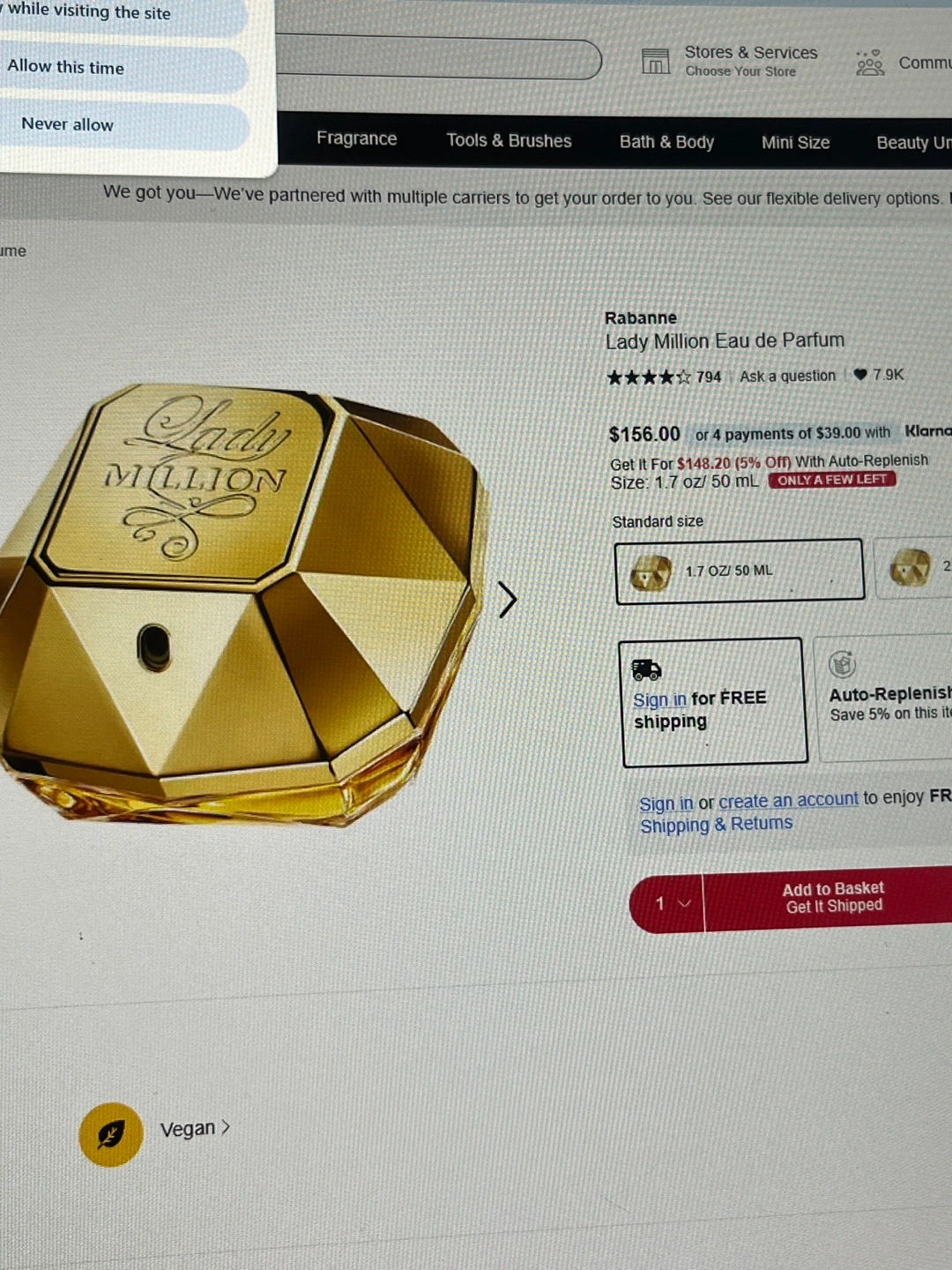The width and height of the screenshot is (952, 1270).
Task: Click the create an account link
Action: click(788, 801)
